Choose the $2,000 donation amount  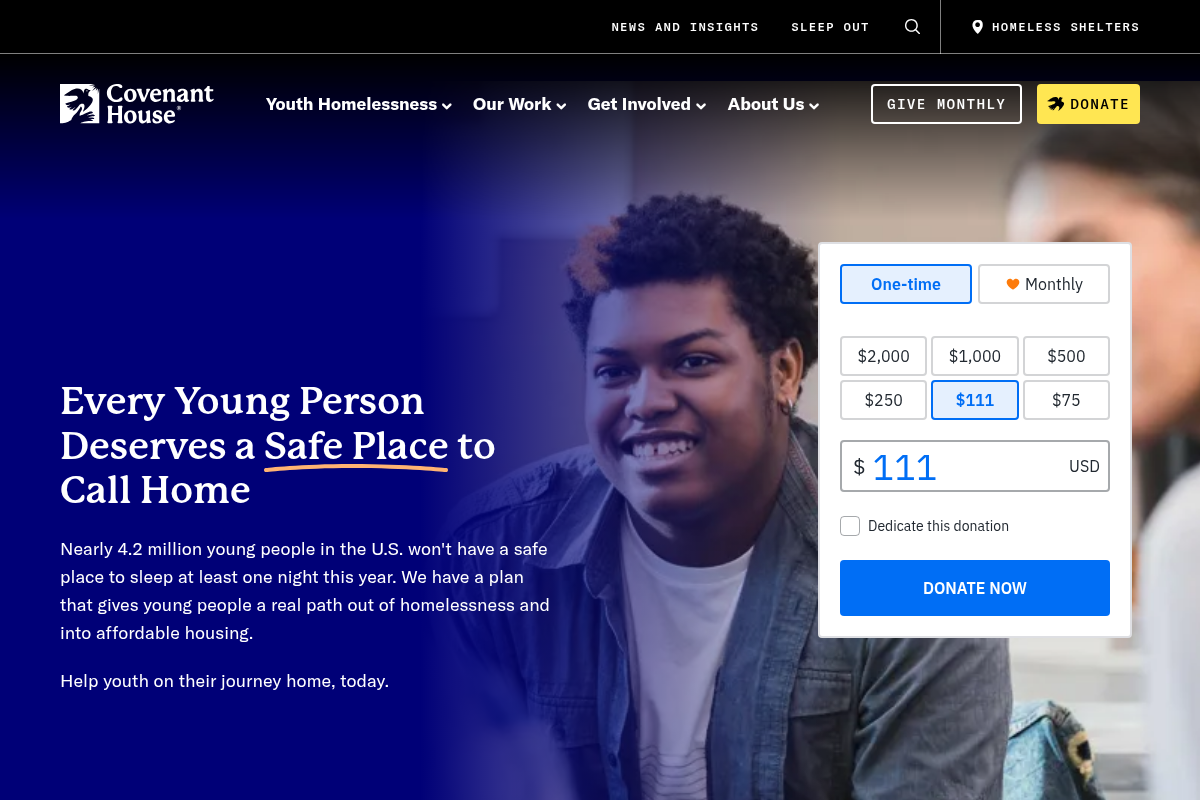(884, 356)
